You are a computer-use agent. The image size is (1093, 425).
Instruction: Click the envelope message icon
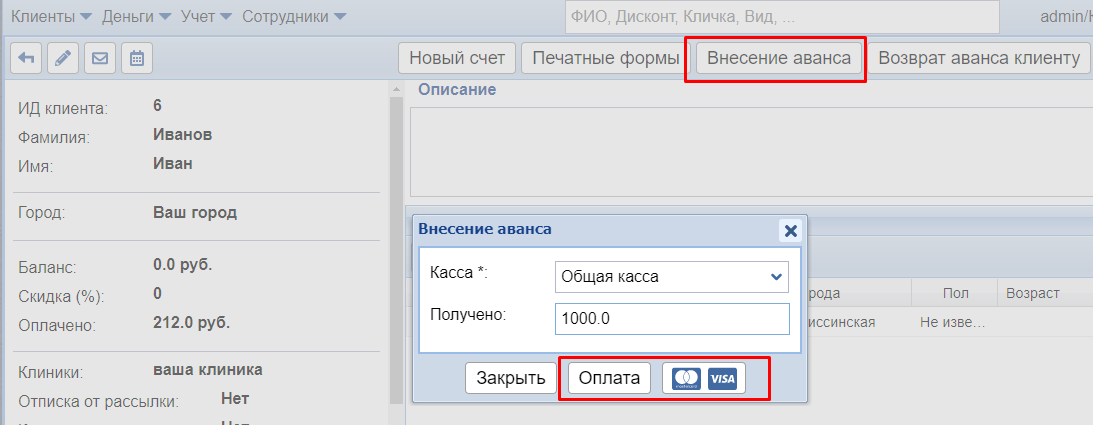99,58
